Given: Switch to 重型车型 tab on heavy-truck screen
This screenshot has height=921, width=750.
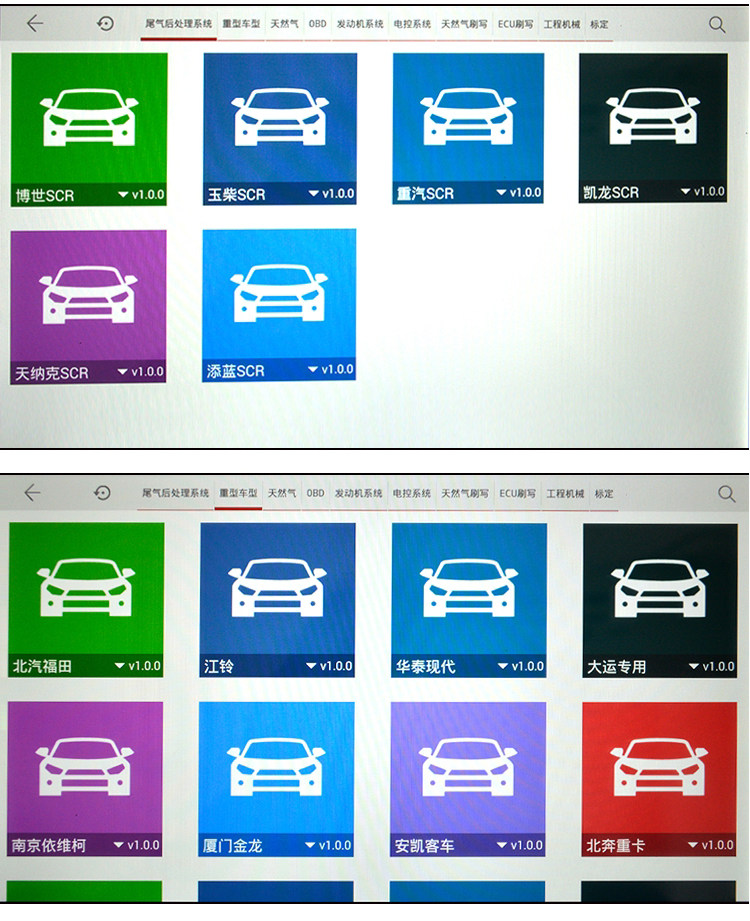Looking at the screenshot, I should click(x=238, y=493).
